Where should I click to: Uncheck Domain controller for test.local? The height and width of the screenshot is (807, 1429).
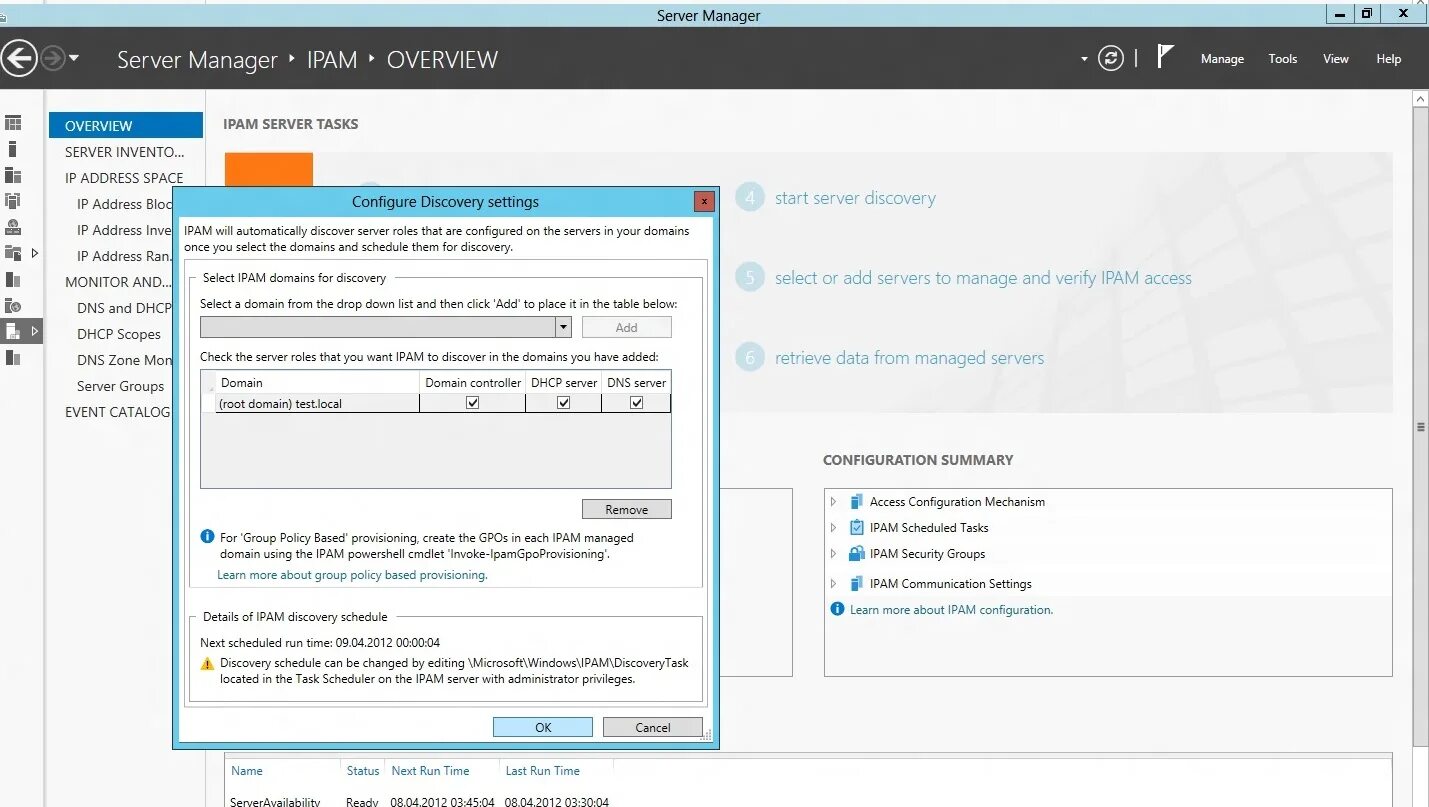[x=472, y=403]
